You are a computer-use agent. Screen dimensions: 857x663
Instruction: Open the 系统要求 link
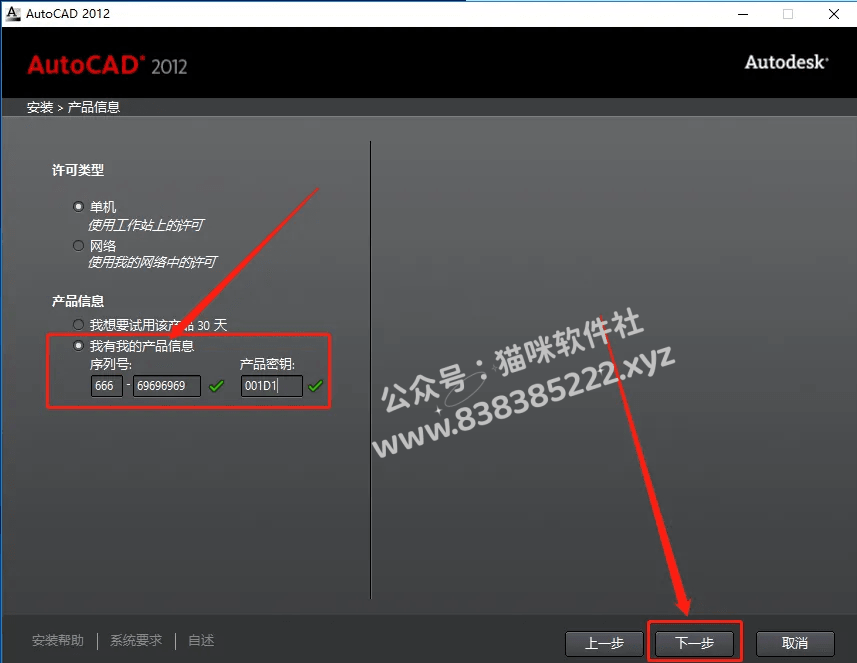tap(136, 640)
